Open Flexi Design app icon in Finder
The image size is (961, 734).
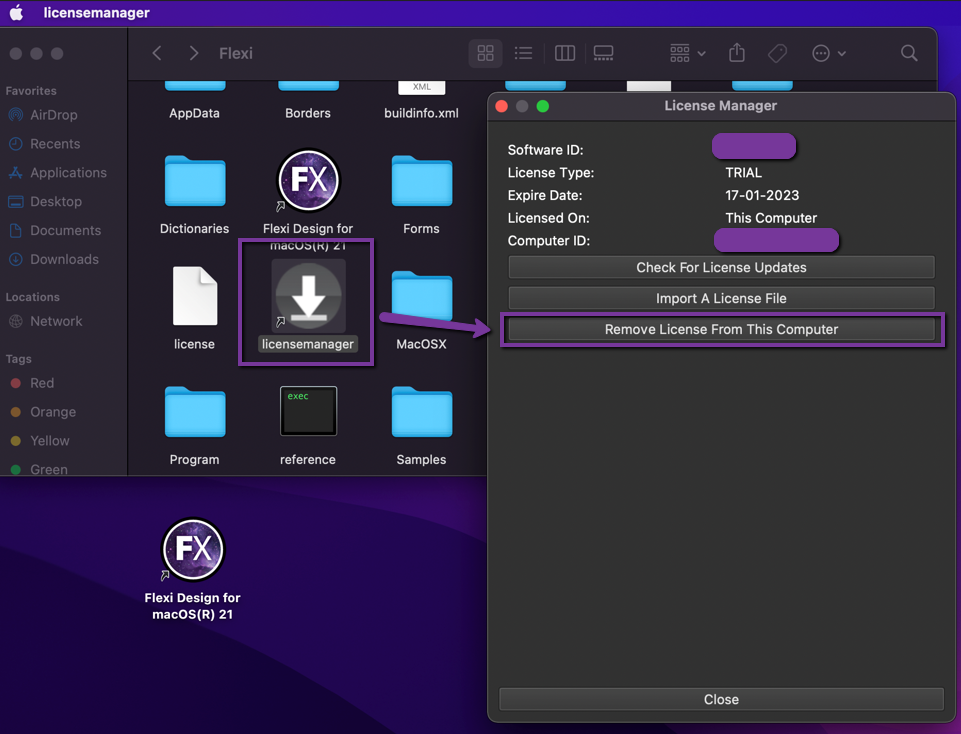pyautogui.click(x=308, y=181)
